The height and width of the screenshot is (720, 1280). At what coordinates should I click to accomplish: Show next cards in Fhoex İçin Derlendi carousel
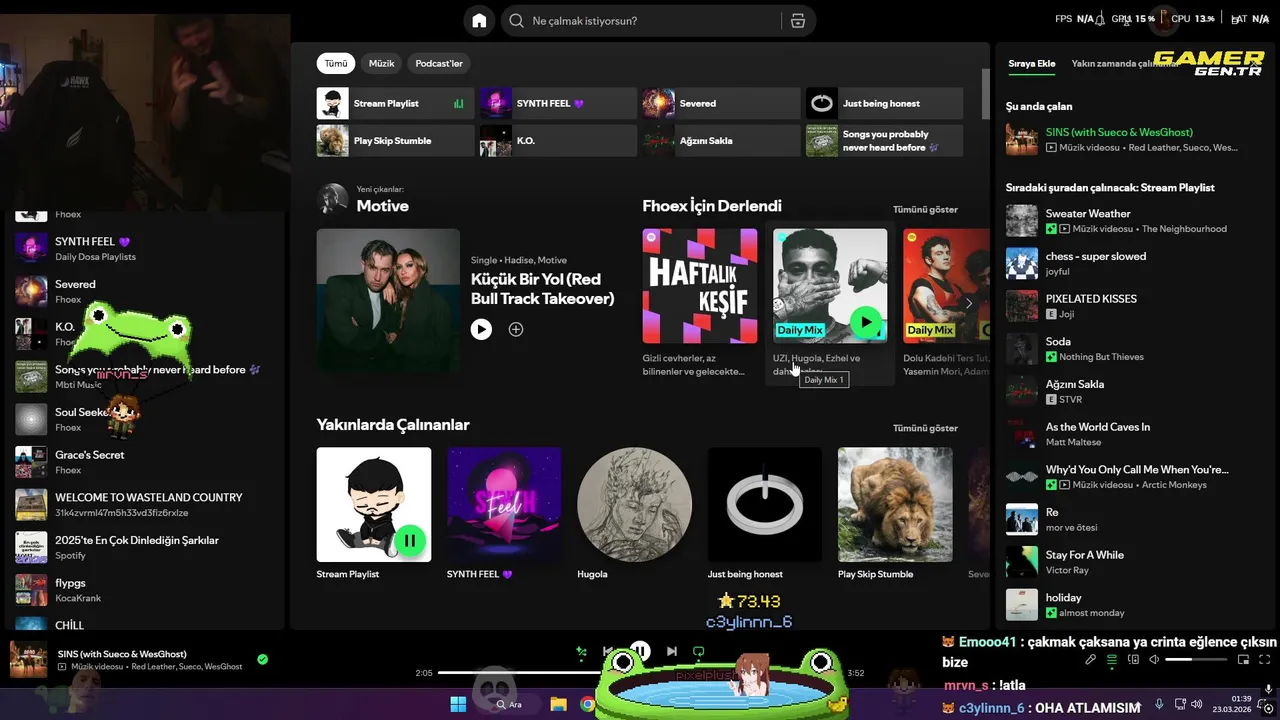[968, 303]
